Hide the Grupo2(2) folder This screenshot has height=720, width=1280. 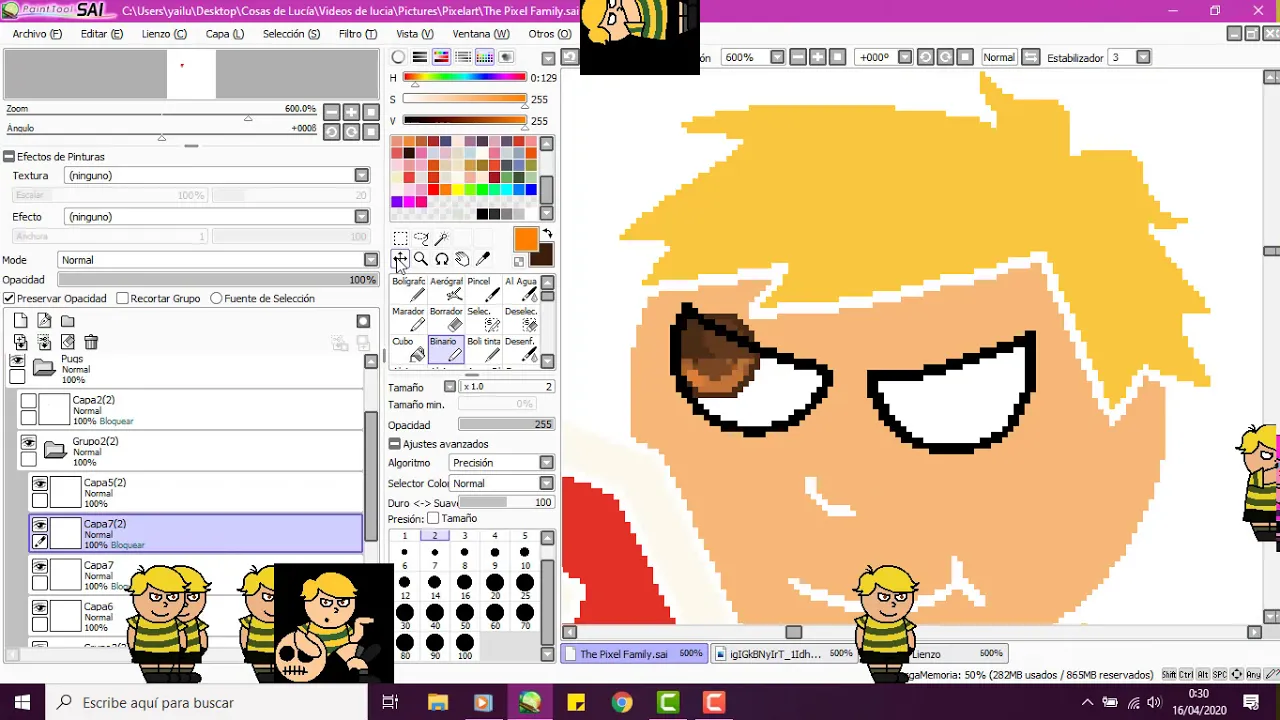click(x=28, y=442)
